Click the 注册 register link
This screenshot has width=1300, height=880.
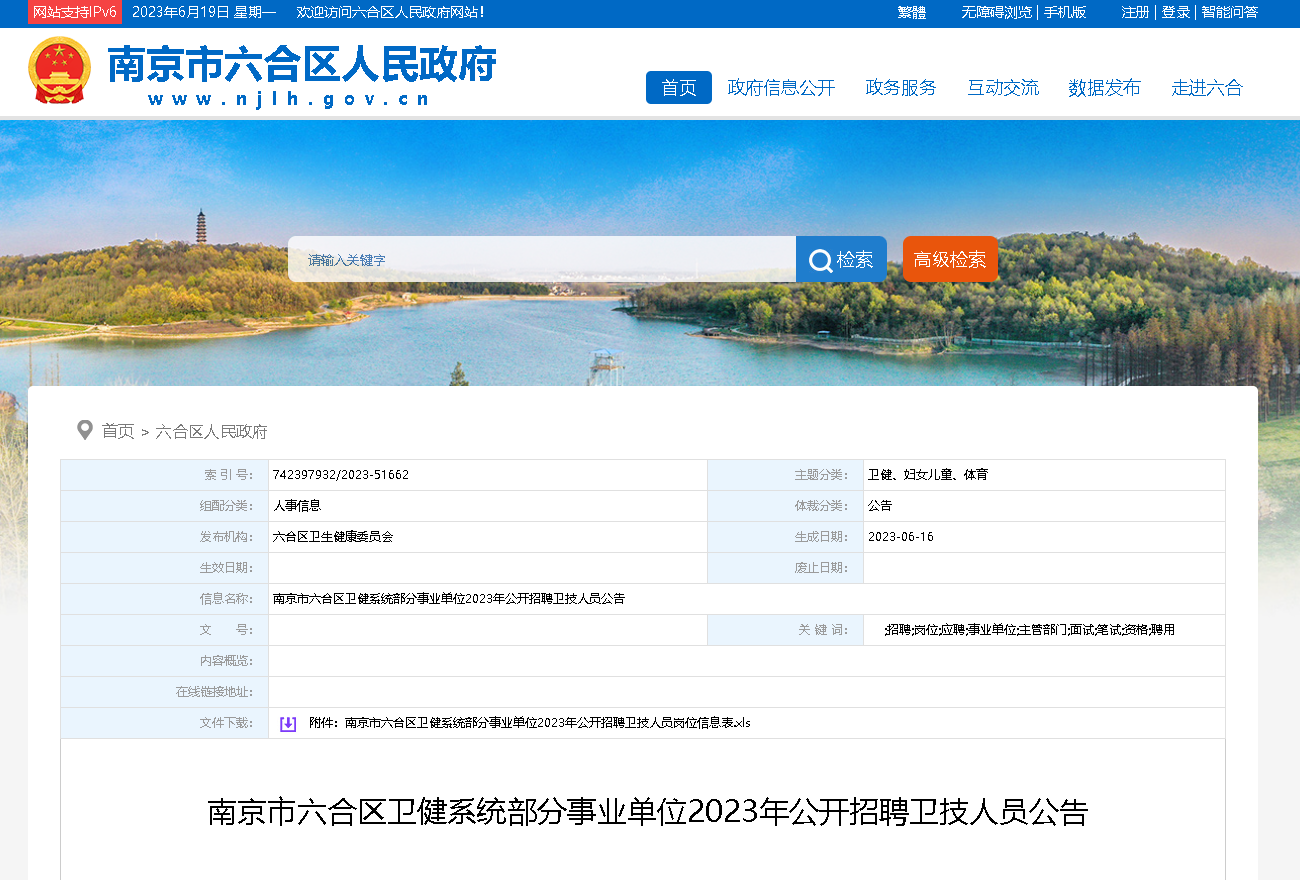tap(1135, 12)
